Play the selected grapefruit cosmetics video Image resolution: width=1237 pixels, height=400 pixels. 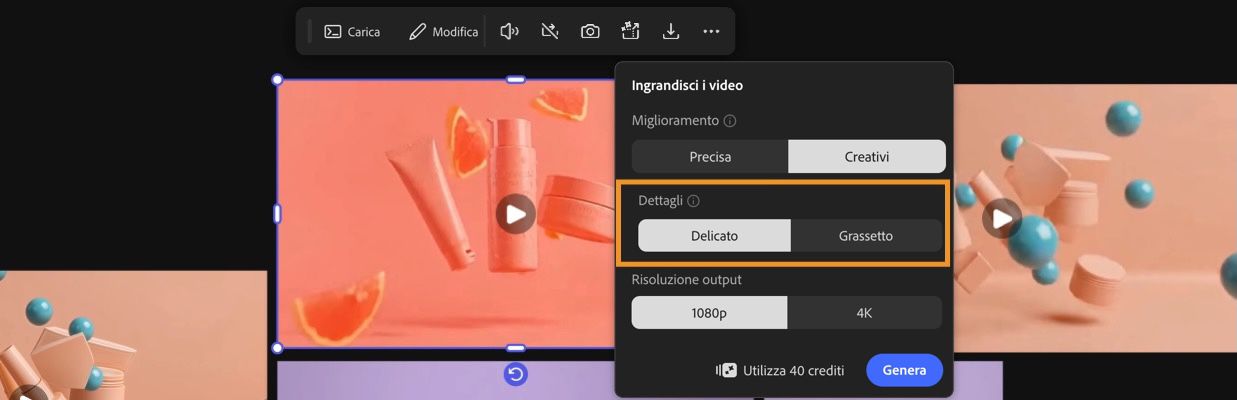pyautogui.click(x=515, y=213)
